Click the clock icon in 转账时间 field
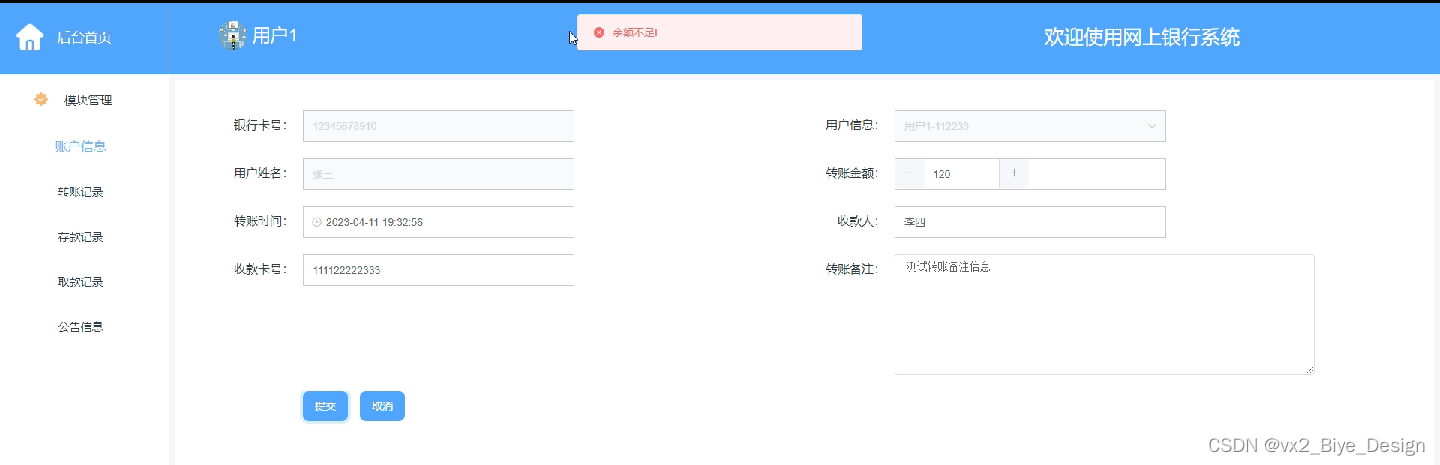Image resolution: width=1440 pixels, height=465 pixels. click(x=317, y=222)
